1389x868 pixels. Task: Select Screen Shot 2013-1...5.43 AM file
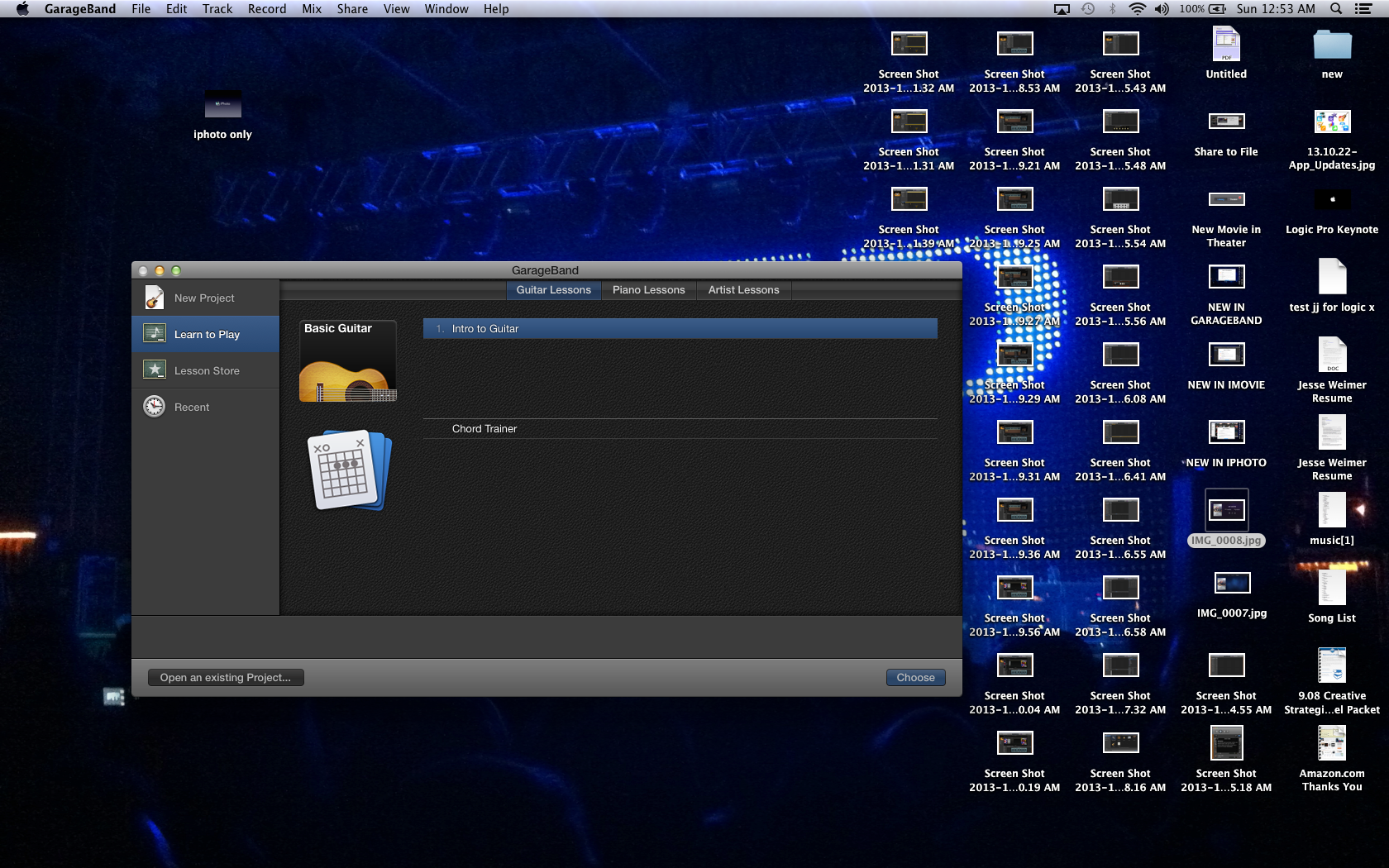[x=1120, y=44]
